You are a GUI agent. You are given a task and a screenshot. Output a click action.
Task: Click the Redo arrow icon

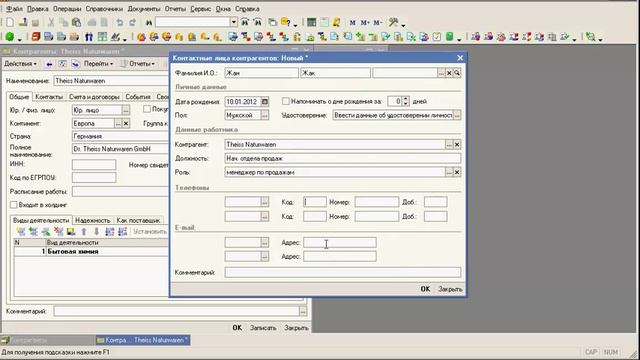(132, 22)
